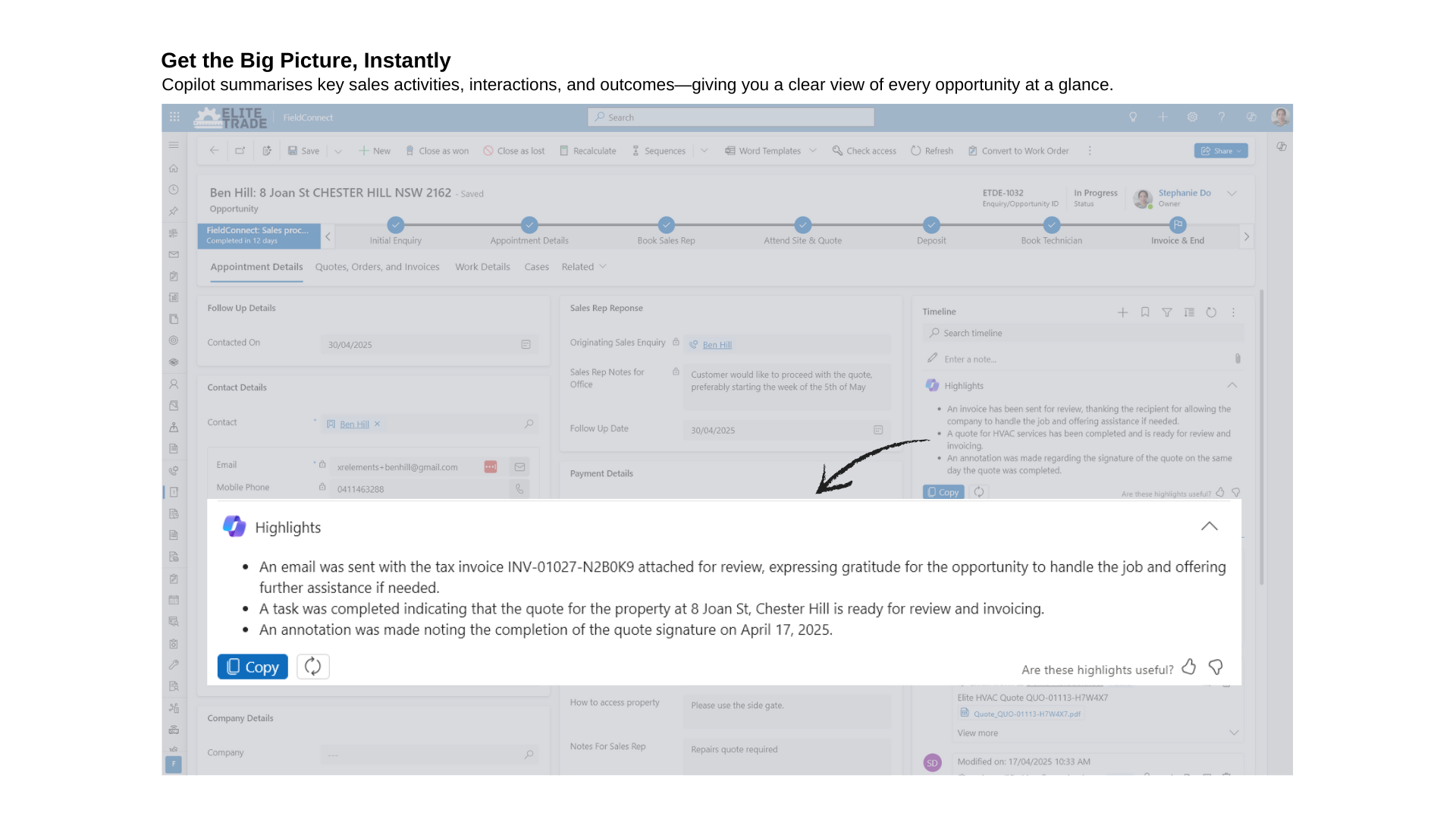The height and width of the screenshot is (819, 1456).
Task: Attach a file with paperclip icon
Action: [1238, 359]
